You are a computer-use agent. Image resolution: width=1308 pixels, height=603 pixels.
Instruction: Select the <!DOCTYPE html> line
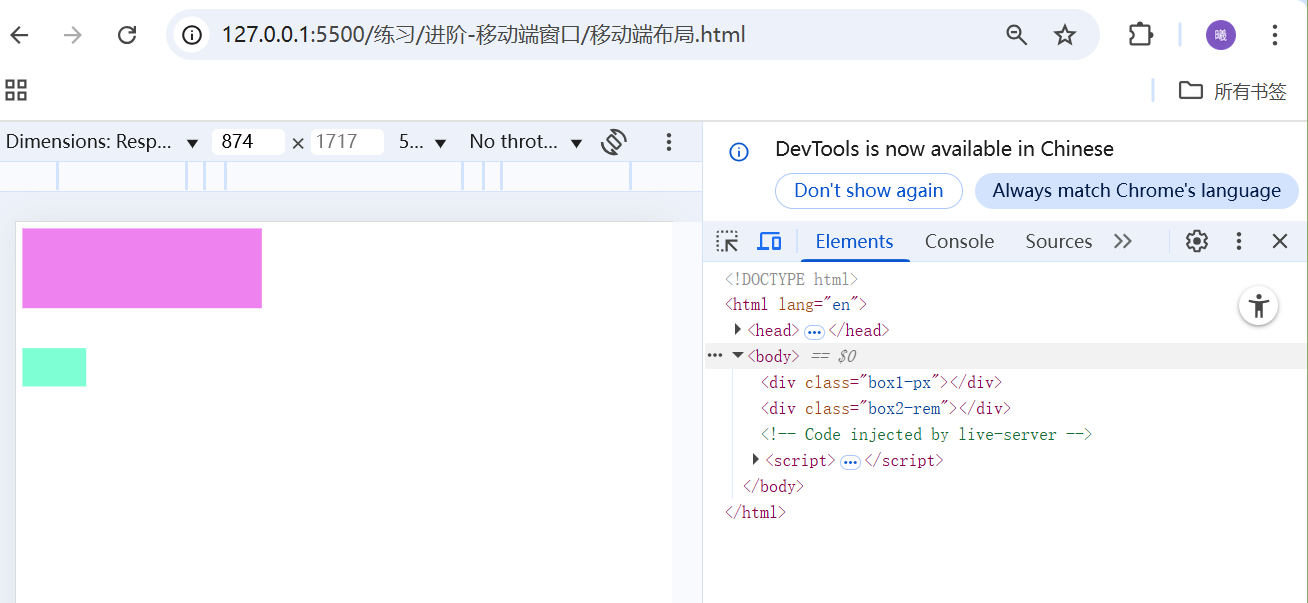point(791,279)
